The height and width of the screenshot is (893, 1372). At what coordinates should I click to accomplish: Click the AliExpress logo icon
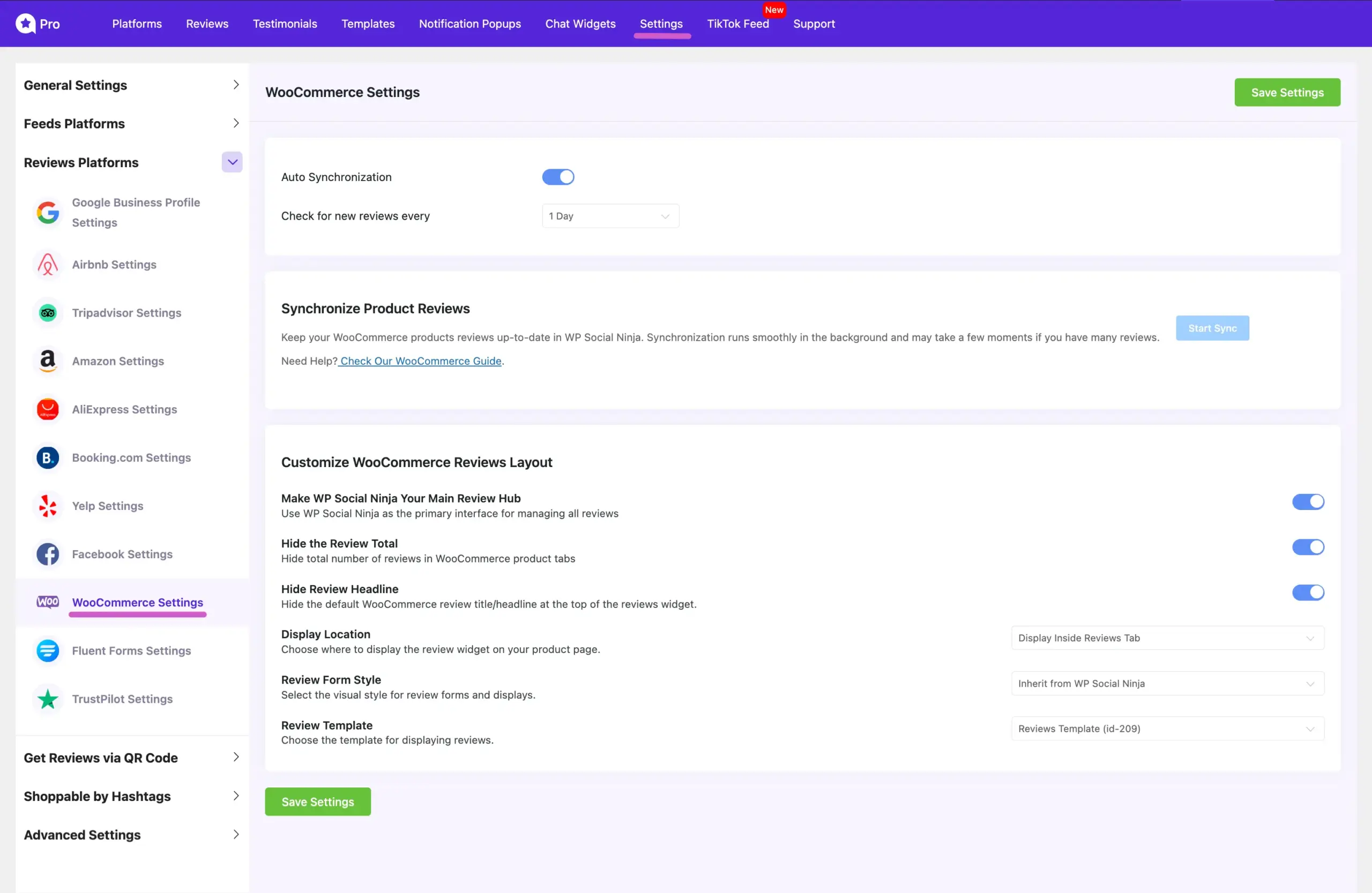pos(48,410)
